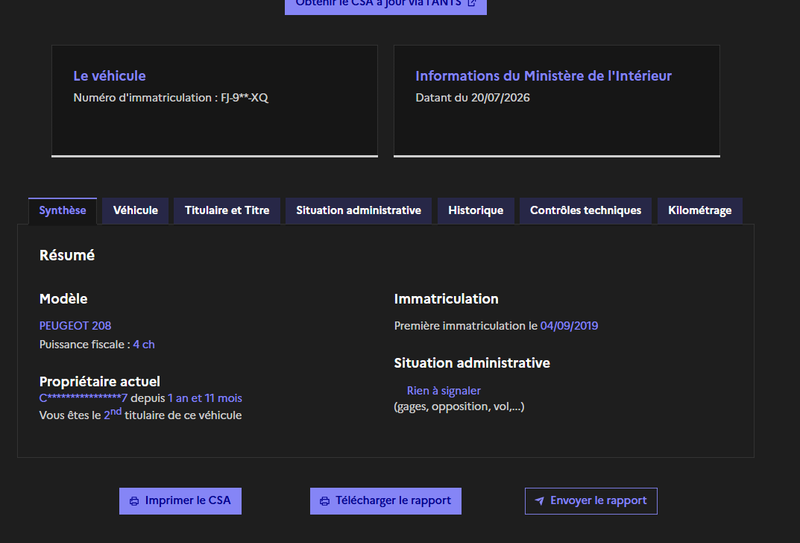Switch to the Kilométrage tab
Image resolution: width=800 pixels, height=543 pixels.
699,211
